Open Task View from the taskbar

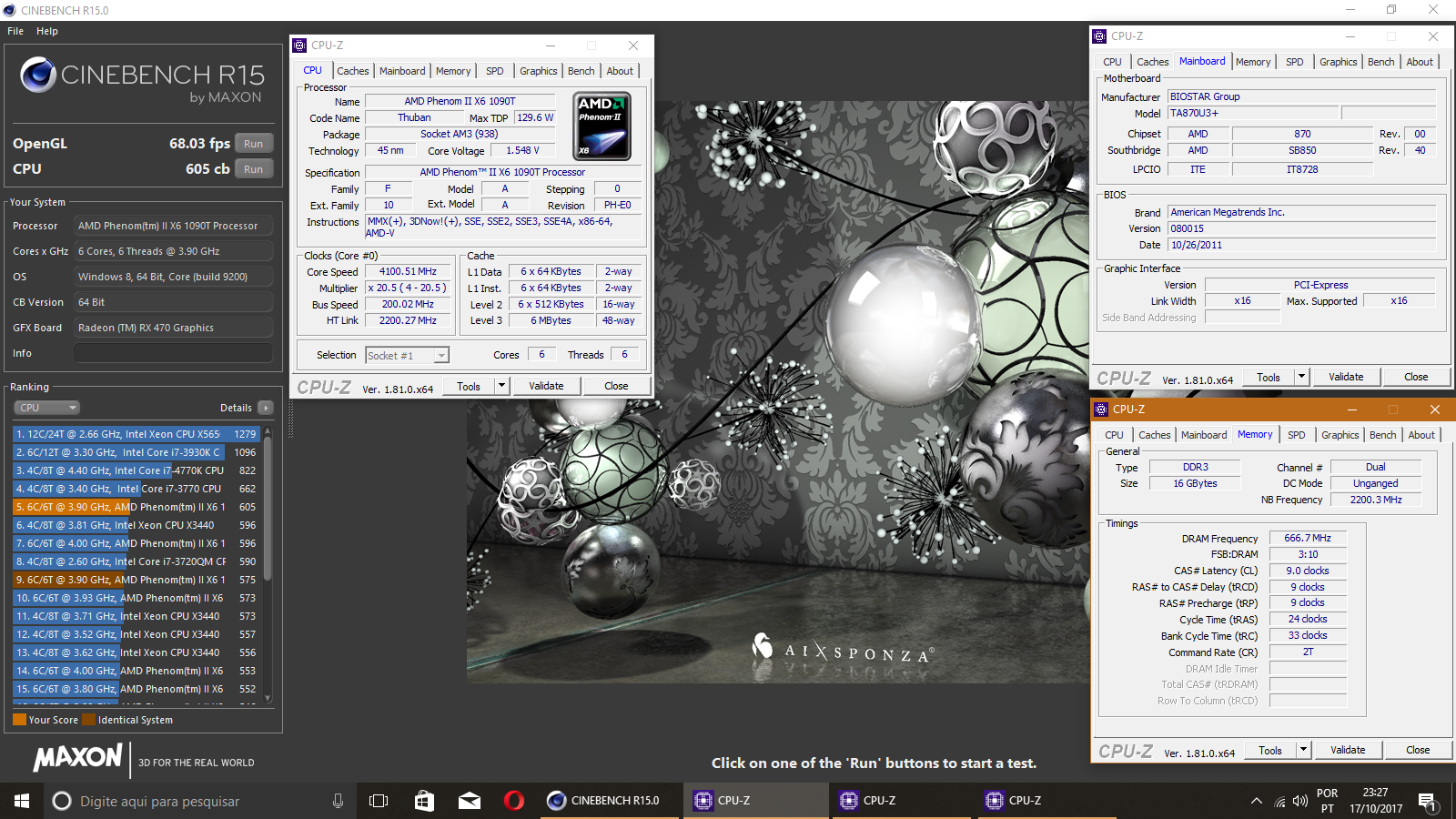[x=379, y=801]
